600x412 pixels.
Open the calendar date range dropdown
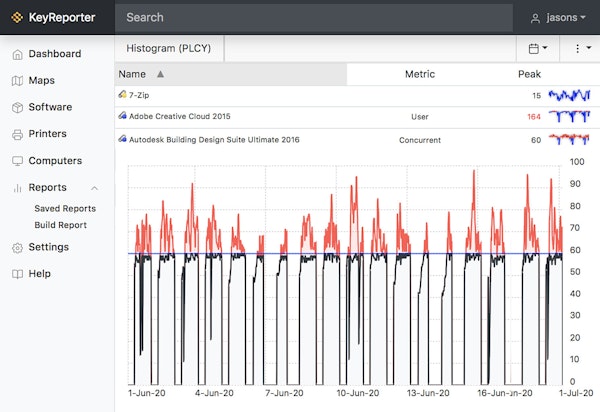(x=538, y=48)
